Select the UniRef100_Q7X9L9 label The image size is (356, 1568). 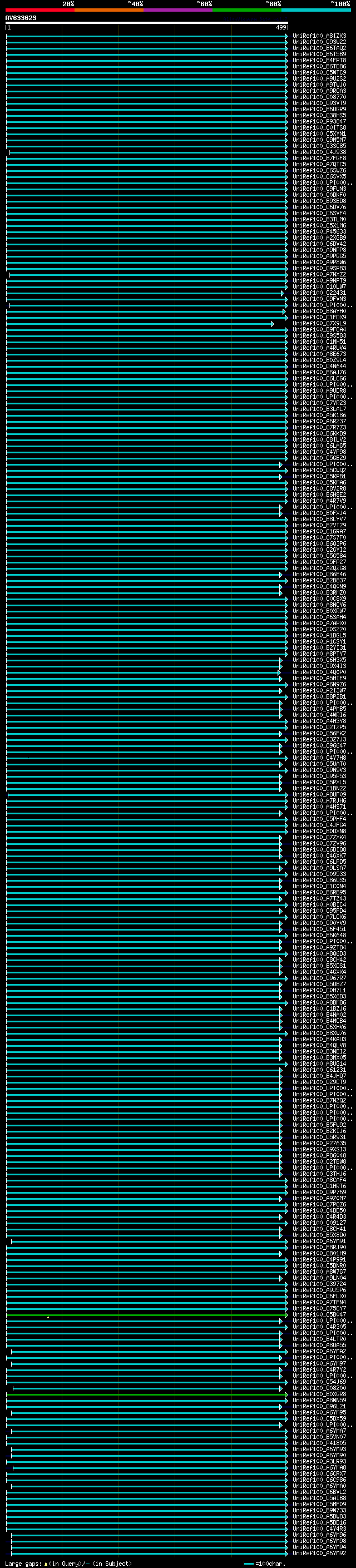coord(319,324)
